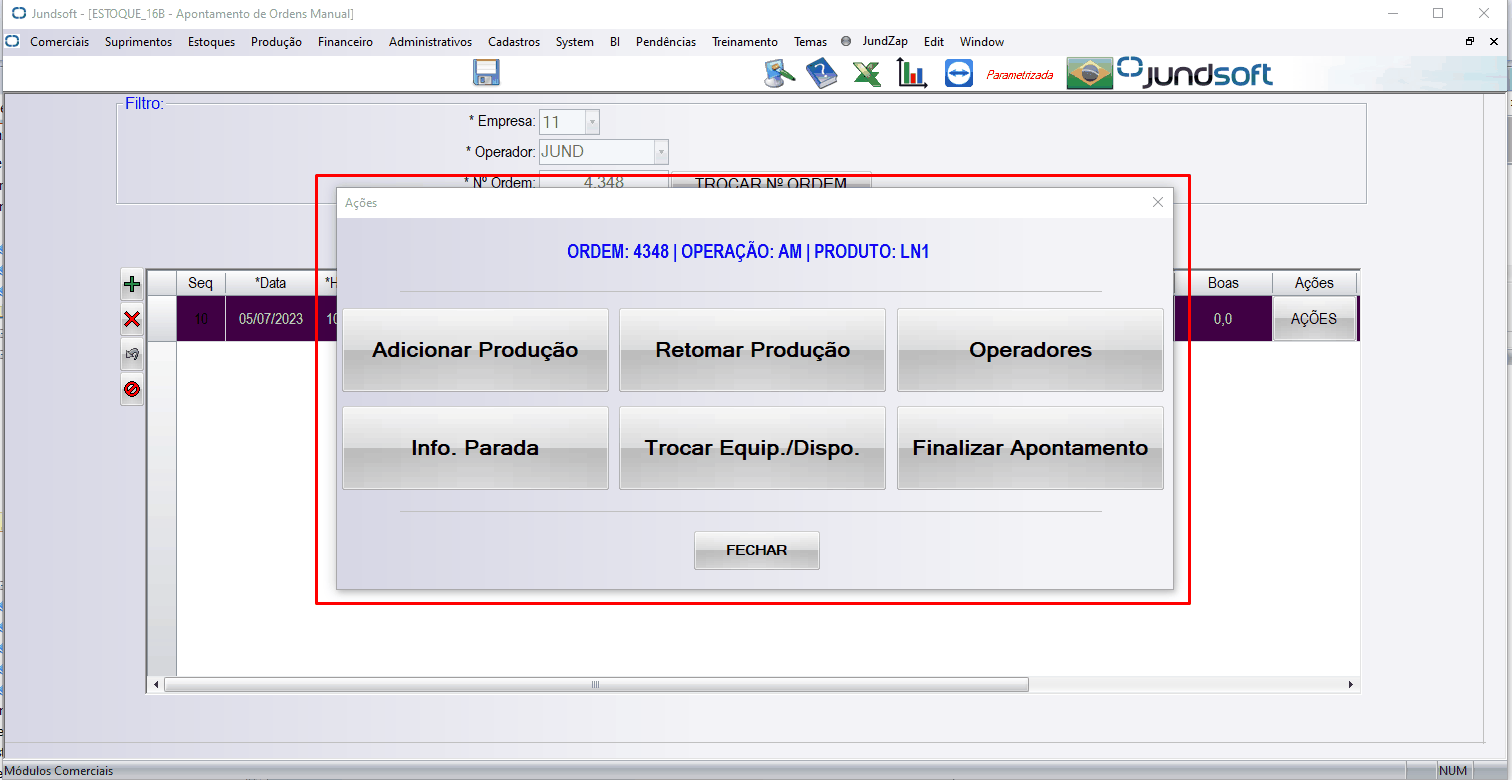Click the grey circle icon before JundZap
1512x780 pixels.
tap(846, 42)
